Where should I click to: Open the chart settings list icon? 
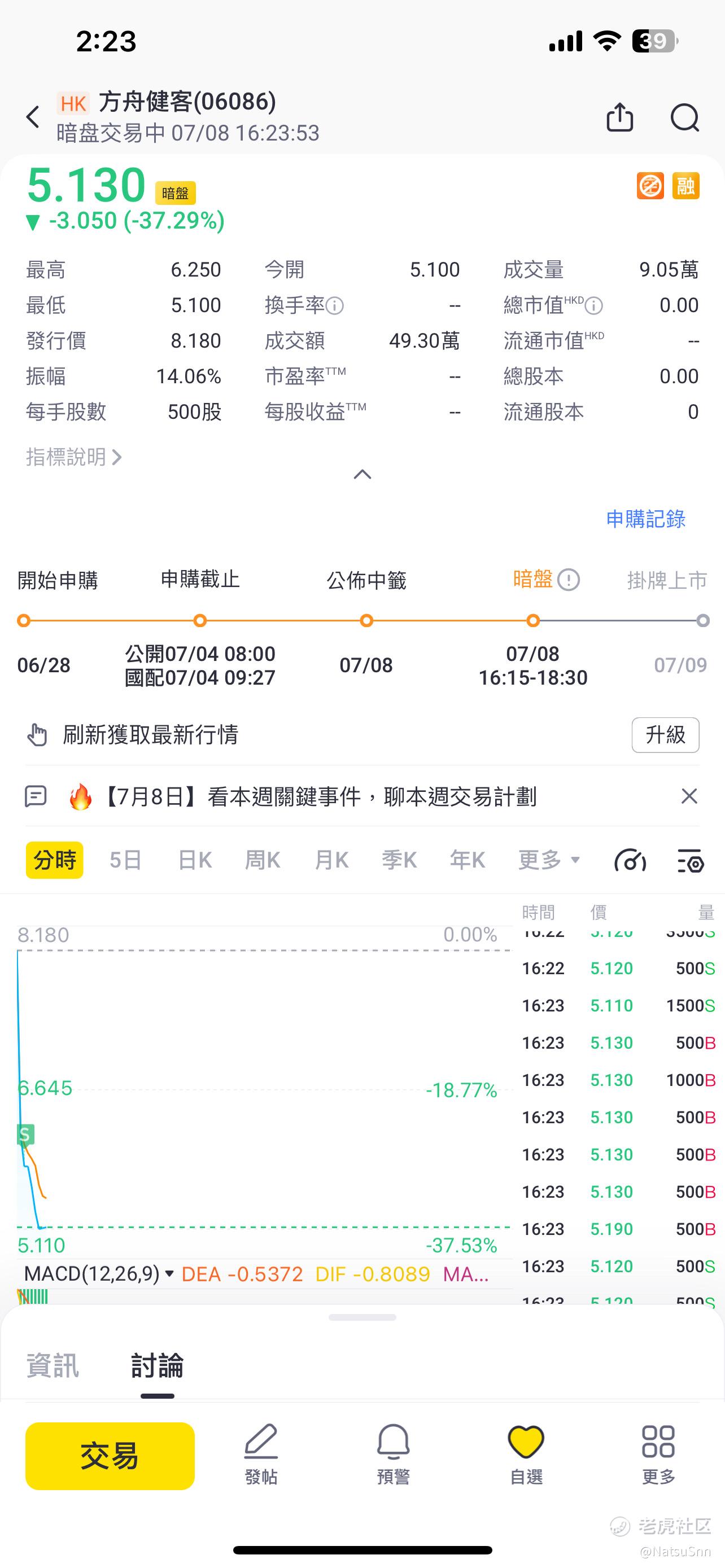tap(691, 861)
